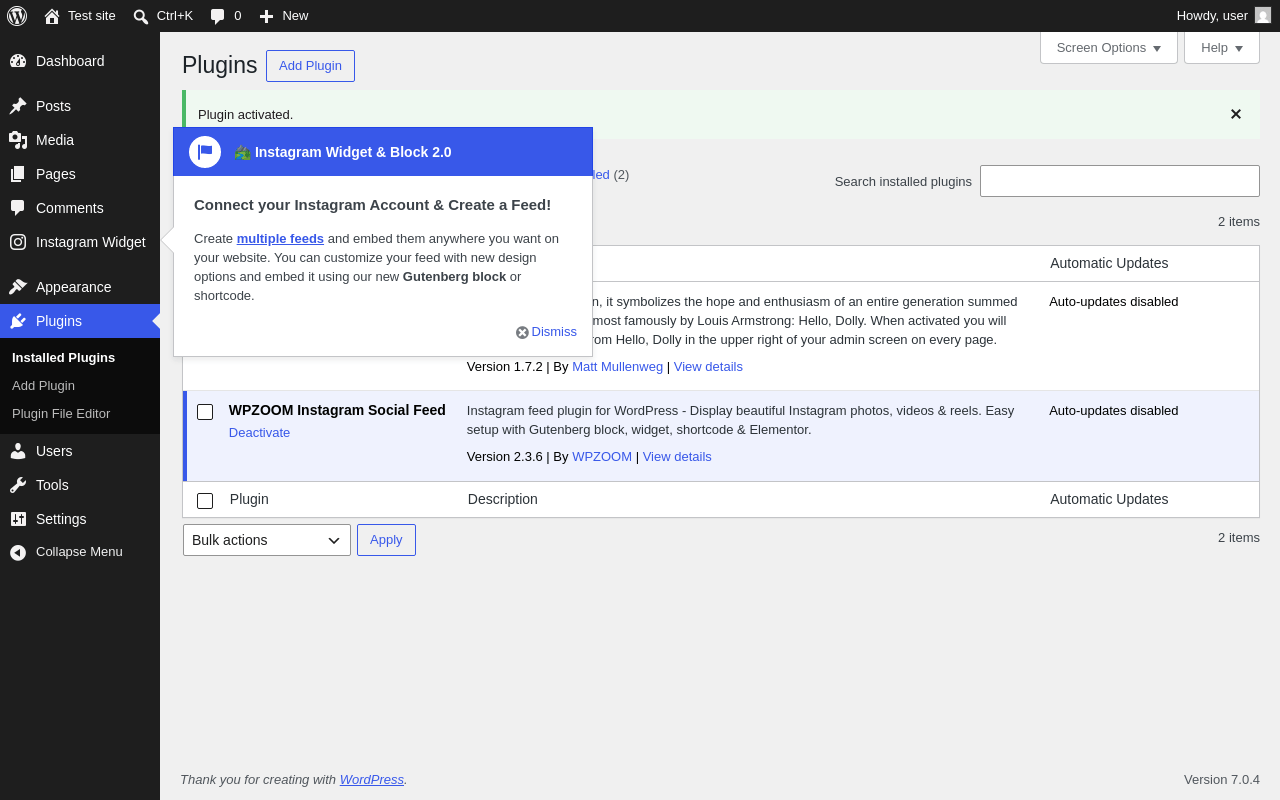Click the Instagram Widget & Block 2.0 title
This screenshot has width=1280, height=800.
[x=353, y=152]
